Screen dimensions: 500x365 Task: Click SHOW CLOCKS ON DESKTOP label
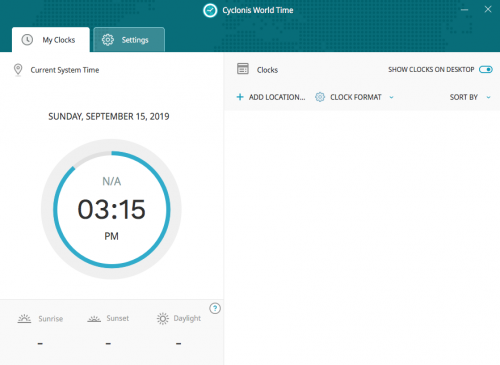click(431, 69)
